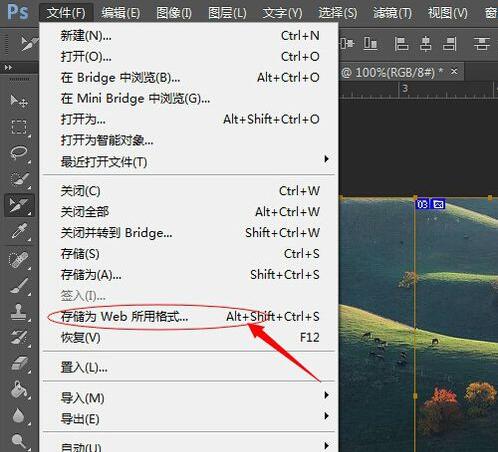Open the 选择(S) menu
The image size is (498, 452).
click(x=337, y=13)
